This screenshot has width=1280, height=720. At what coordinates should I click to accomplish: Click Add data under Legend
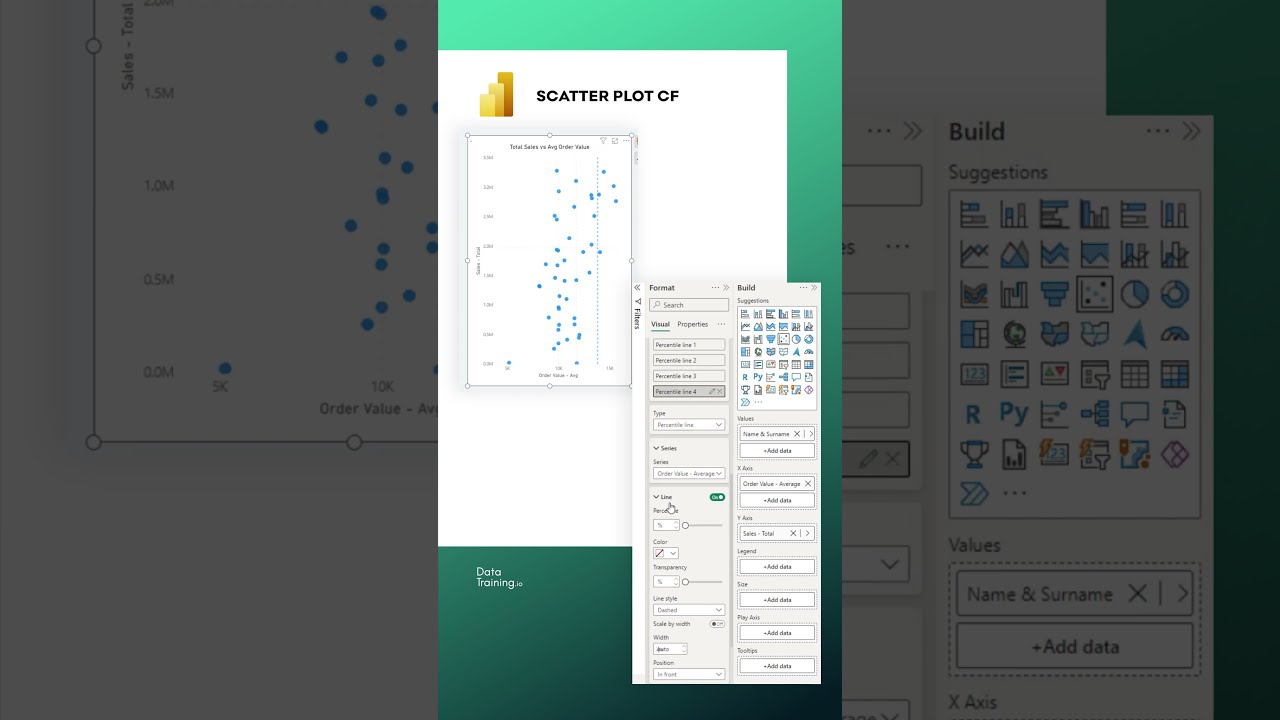[x=777, y=567]
